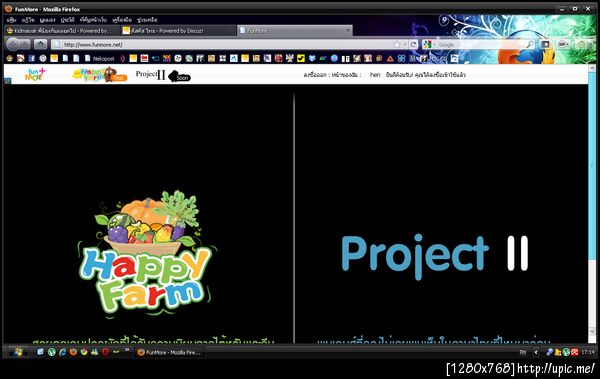This screenshot has height=379, width=600.
Task: Open the TH language indicator in the taskbar
Action: tap(522, 352)
